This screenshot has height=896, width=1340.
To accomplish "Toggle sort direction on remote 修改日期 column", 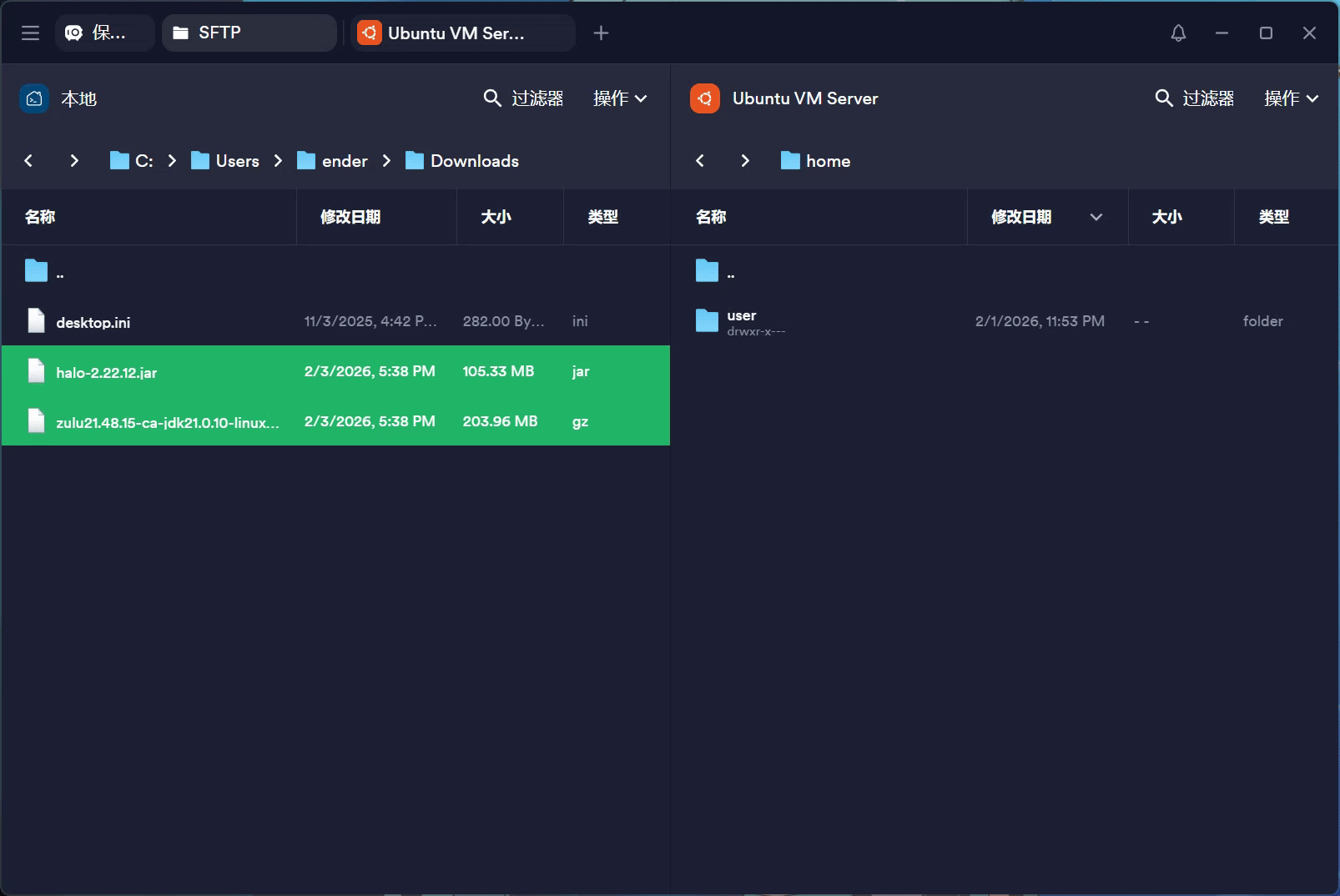I will click(1096, 217).
